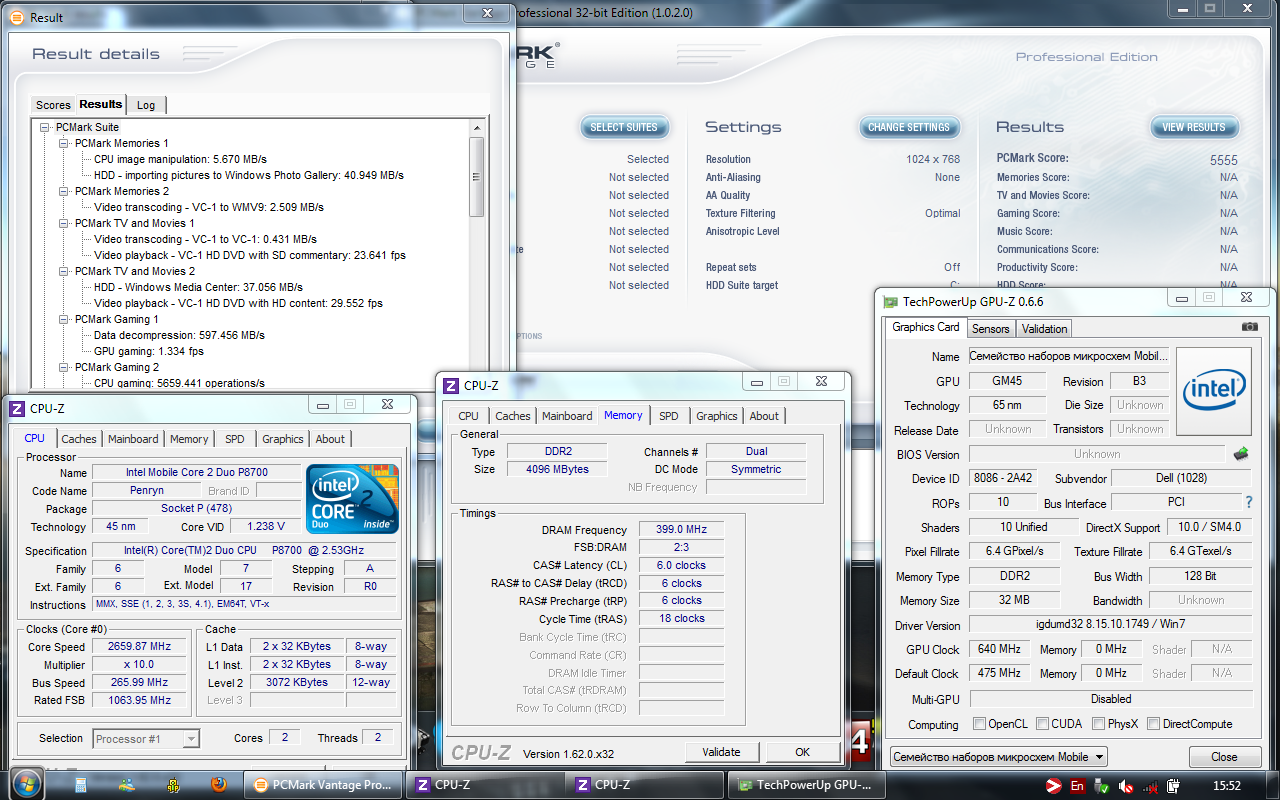Click the scrollbar up arrow in Result details
The image size is (1280, 800).
476,127
